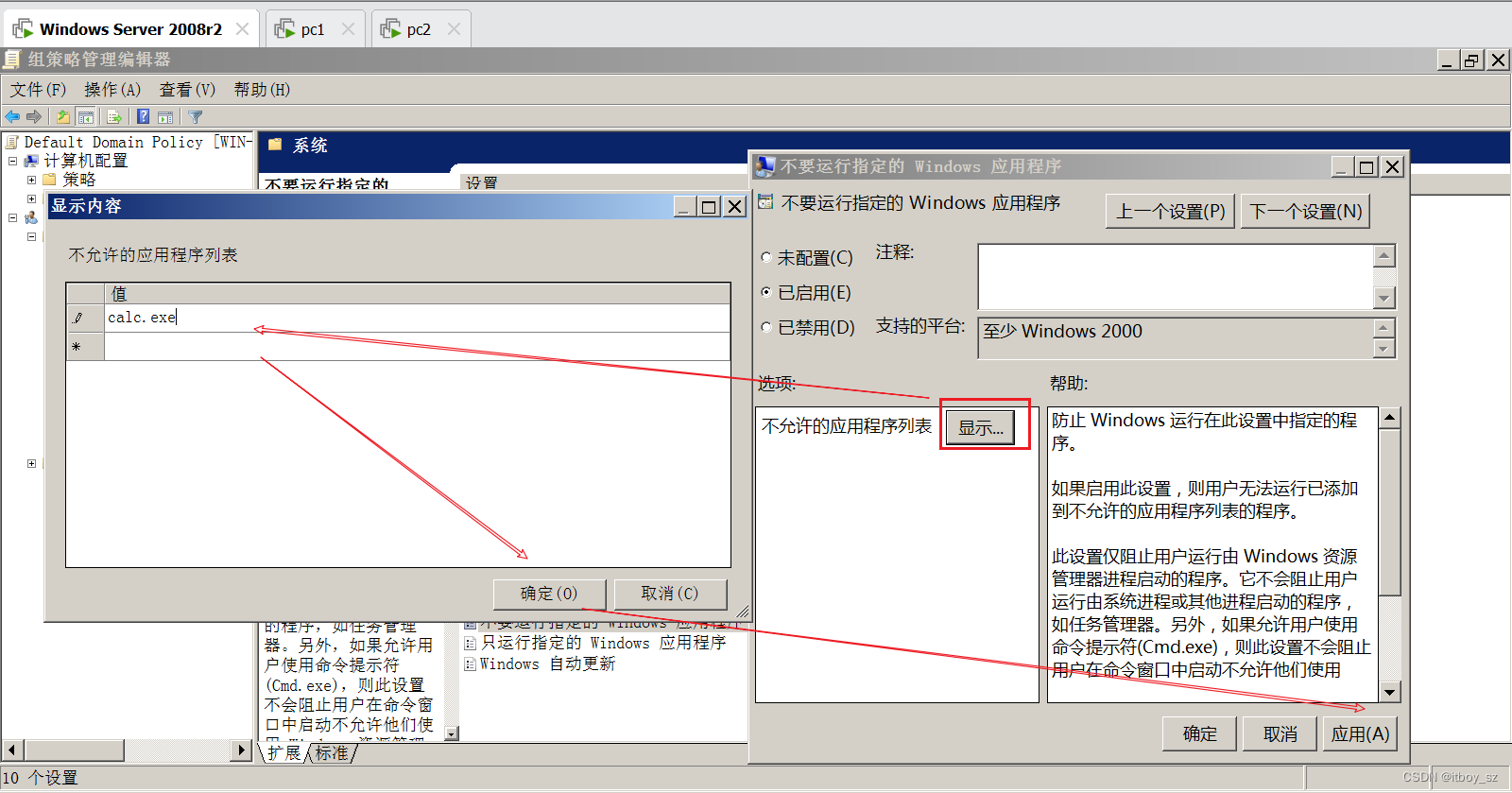Click the Up One Level folder icon

(62, 116)
